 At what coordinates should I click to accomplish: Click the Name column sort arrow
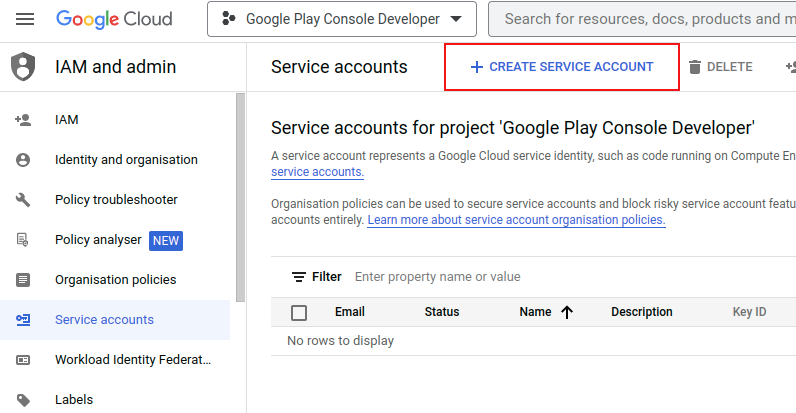click(x=567, y=313)
